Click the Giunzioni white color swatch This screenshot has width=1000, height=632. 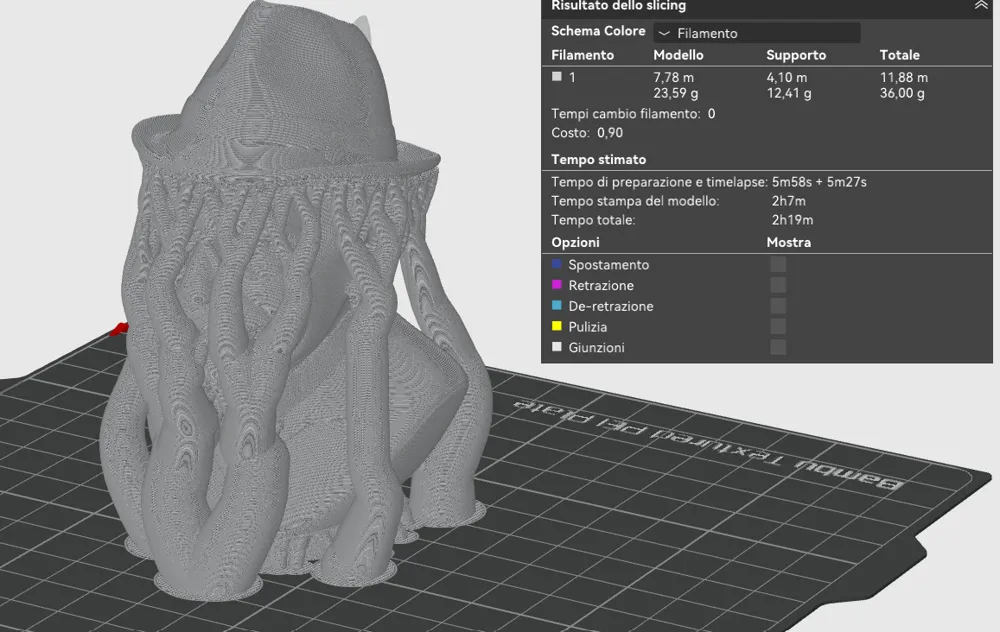coord(557,347)
